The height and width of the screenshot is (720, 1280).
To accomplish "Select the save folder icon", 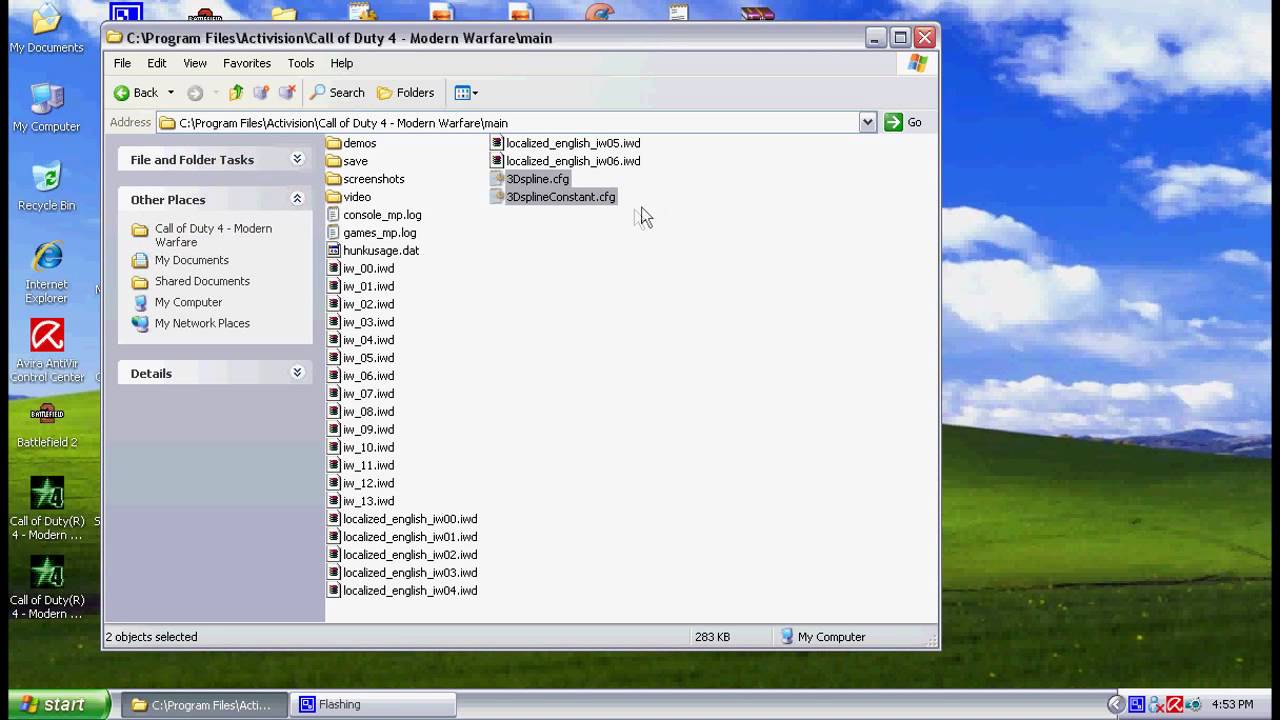I will pyautogui.click(x=334, y=161).
